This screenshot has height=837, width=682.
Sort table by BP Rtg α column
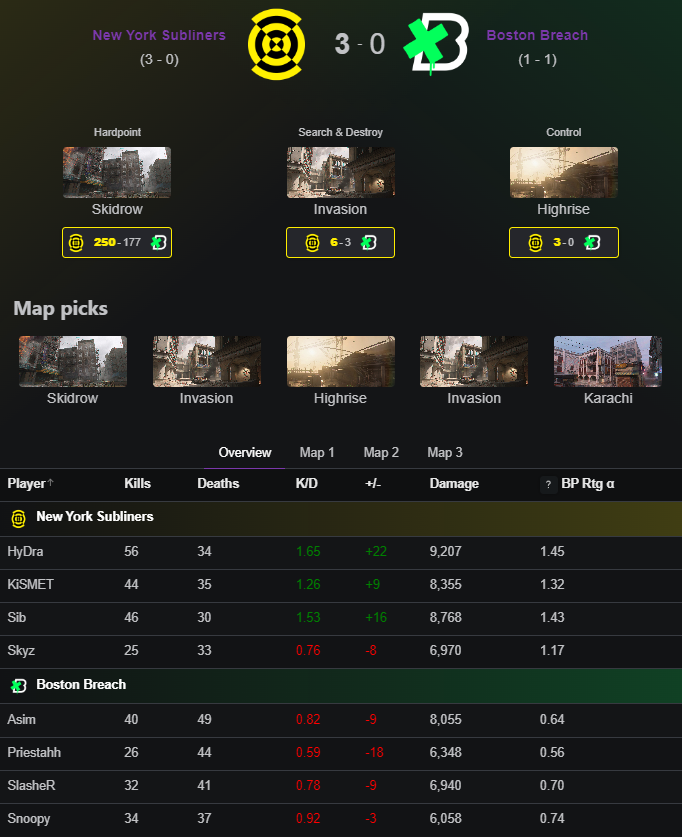pos(588,484)
